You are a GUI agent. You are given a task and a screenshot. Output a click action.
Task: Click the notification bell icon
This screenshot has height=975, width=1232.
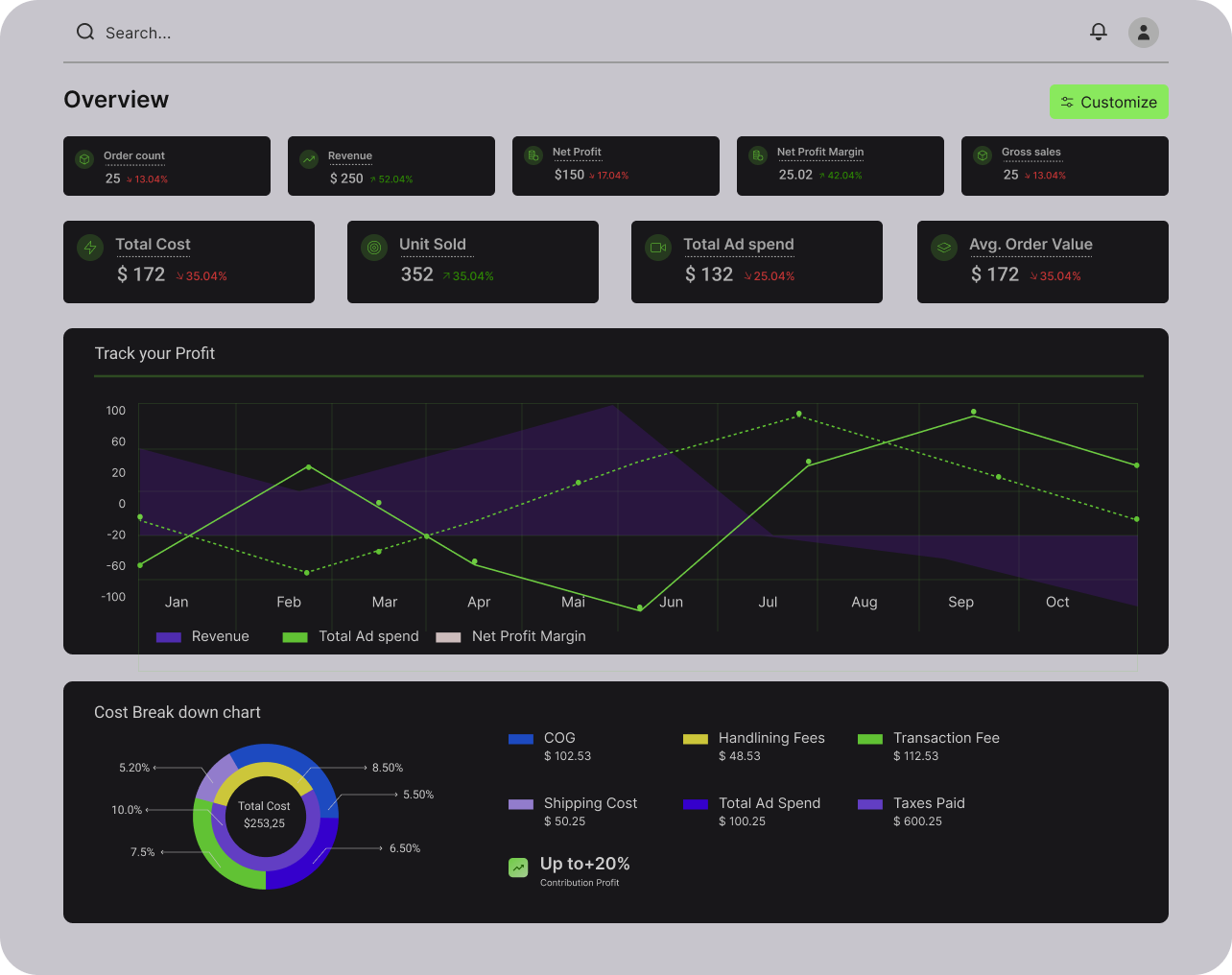[1099, 32]
